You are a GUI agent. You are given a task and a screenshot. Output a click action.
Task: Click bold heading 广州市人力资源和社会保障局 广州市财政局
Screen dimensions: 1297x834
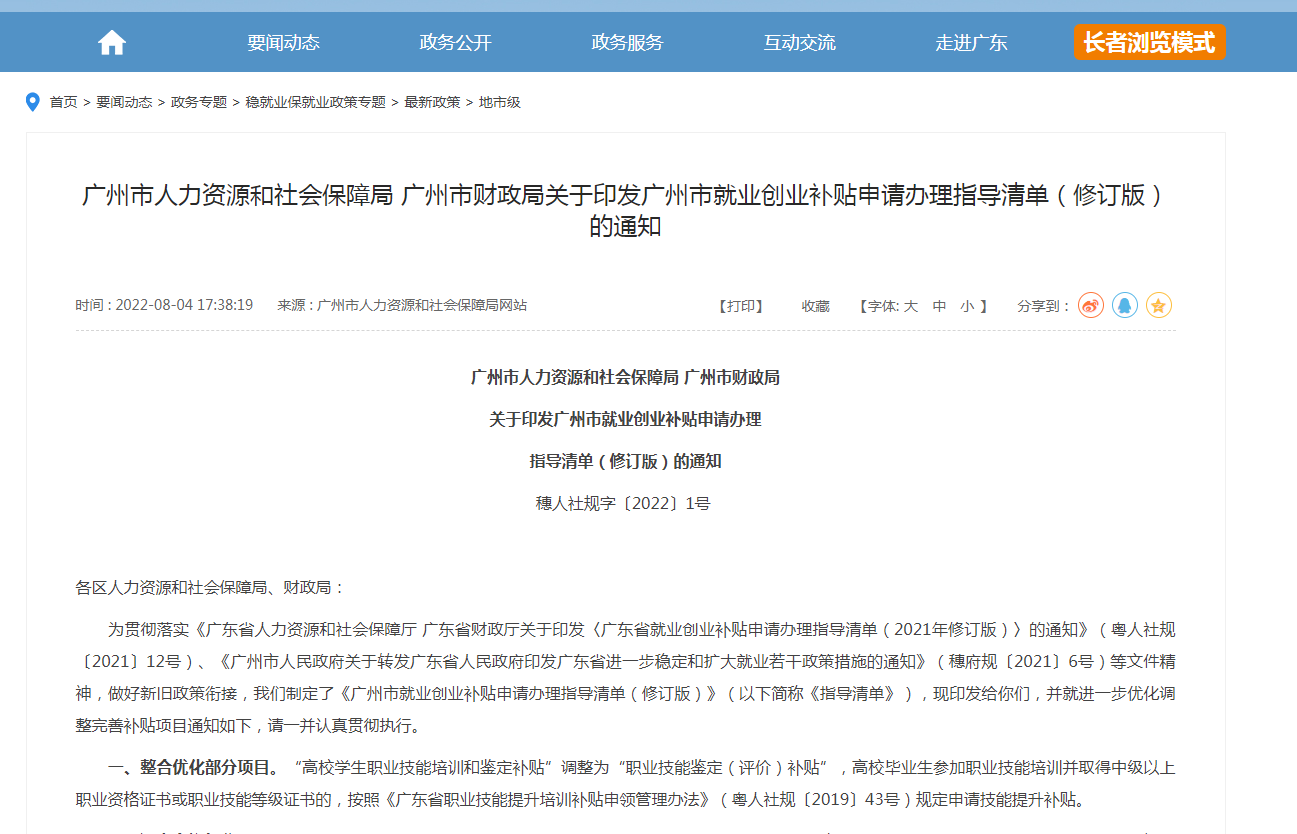pyautogui.click(x=625, y=378)
